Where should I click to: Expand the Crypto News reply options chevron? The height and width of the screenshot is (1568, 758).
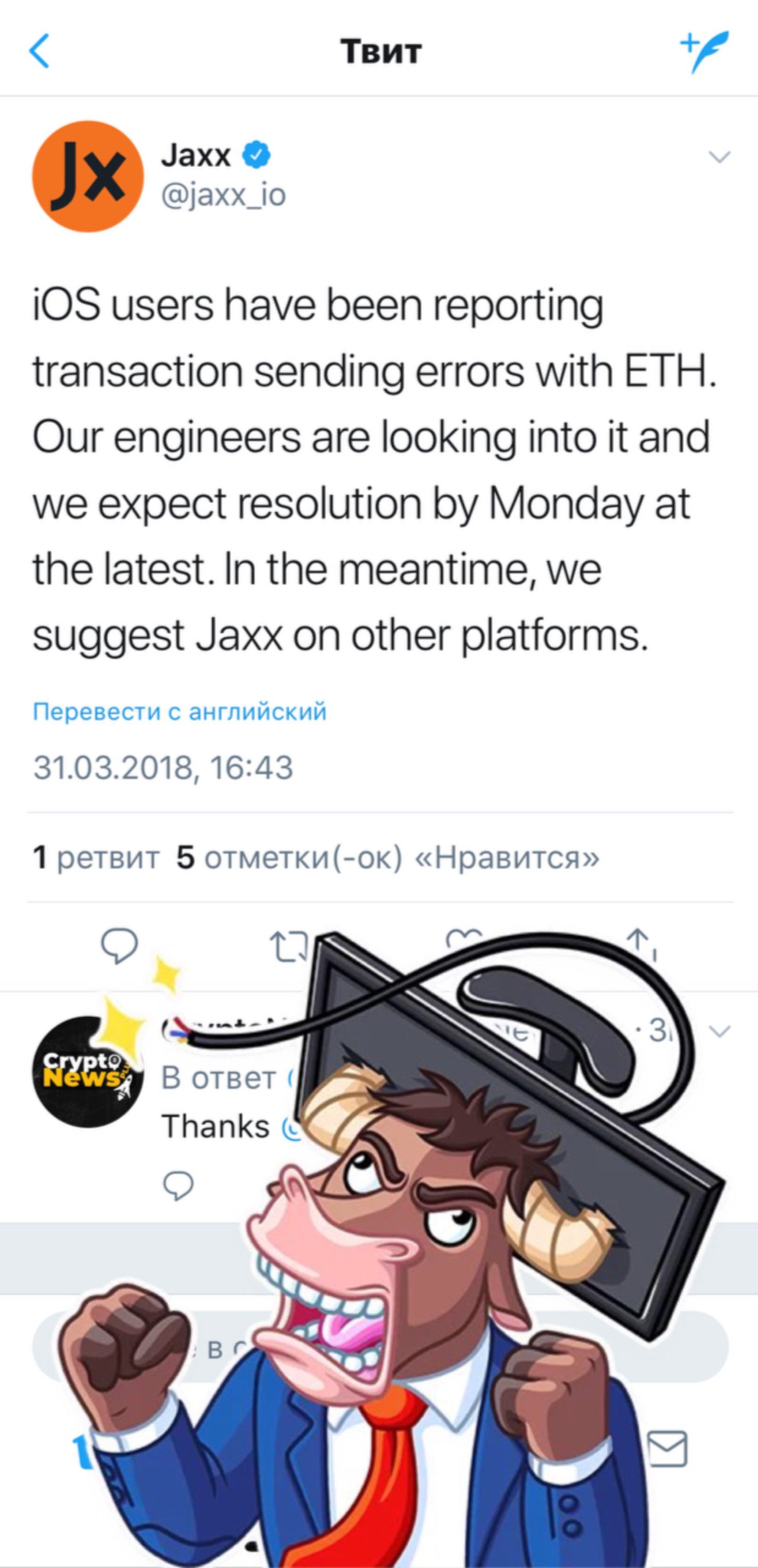[719, 1031]
